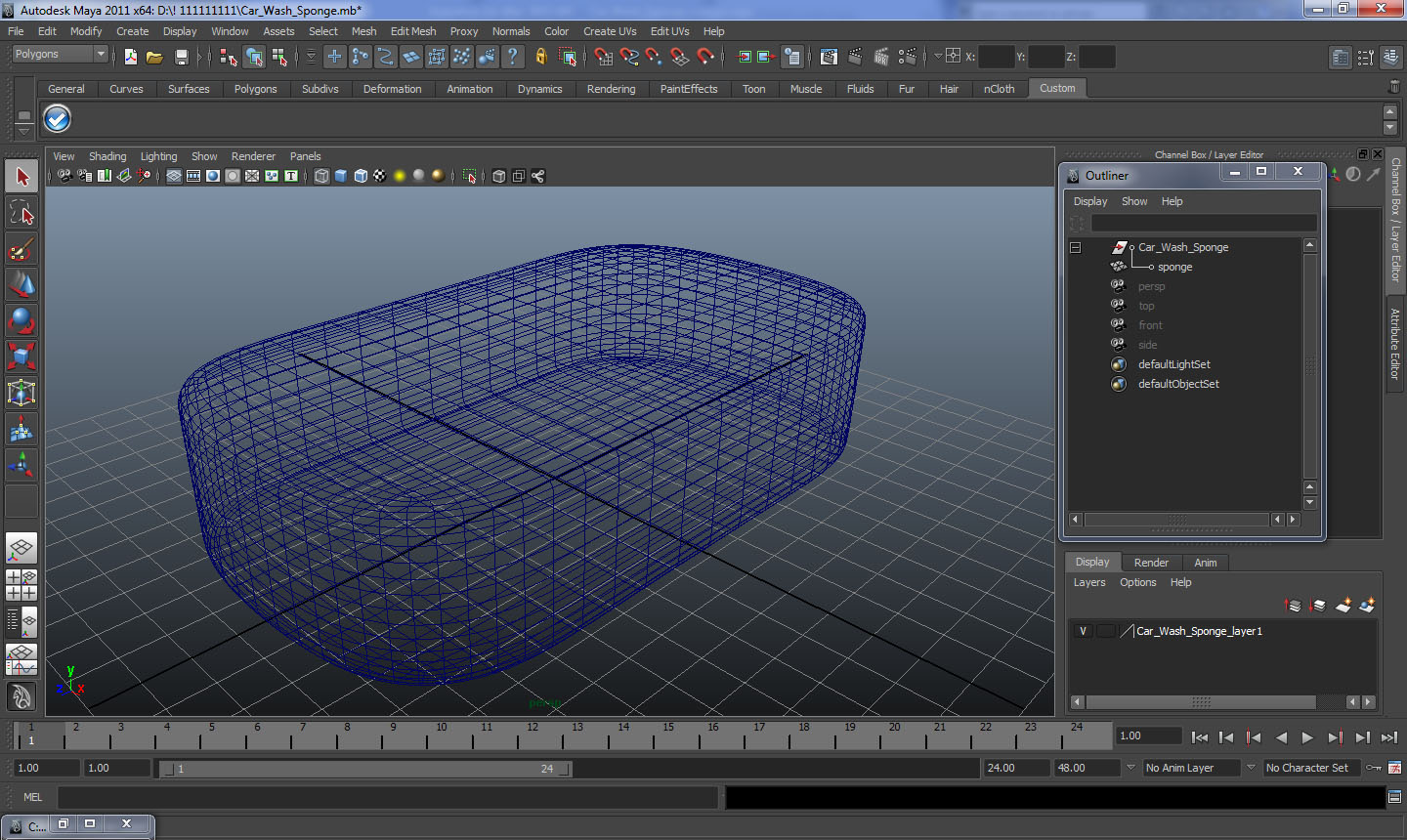
Task: Open the shelf menu arrow on left
Action: pos(23,132)
